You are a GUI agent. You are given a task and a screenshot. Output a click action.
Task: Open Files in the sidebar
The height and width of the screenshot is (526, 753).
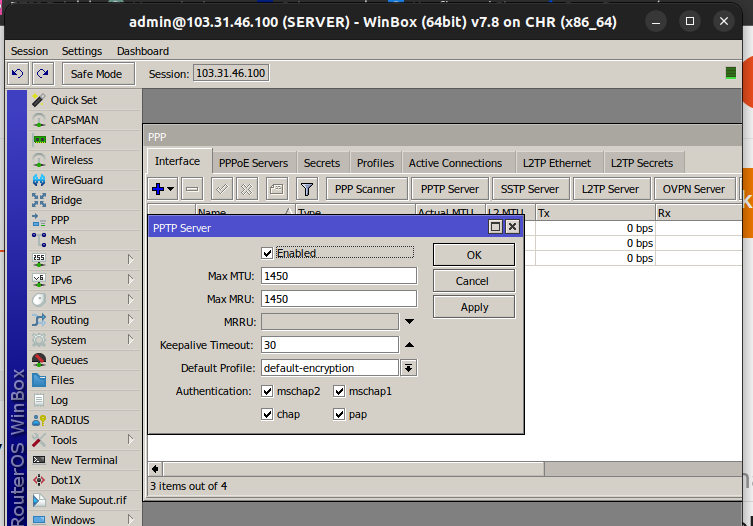(x=84, y=380)
